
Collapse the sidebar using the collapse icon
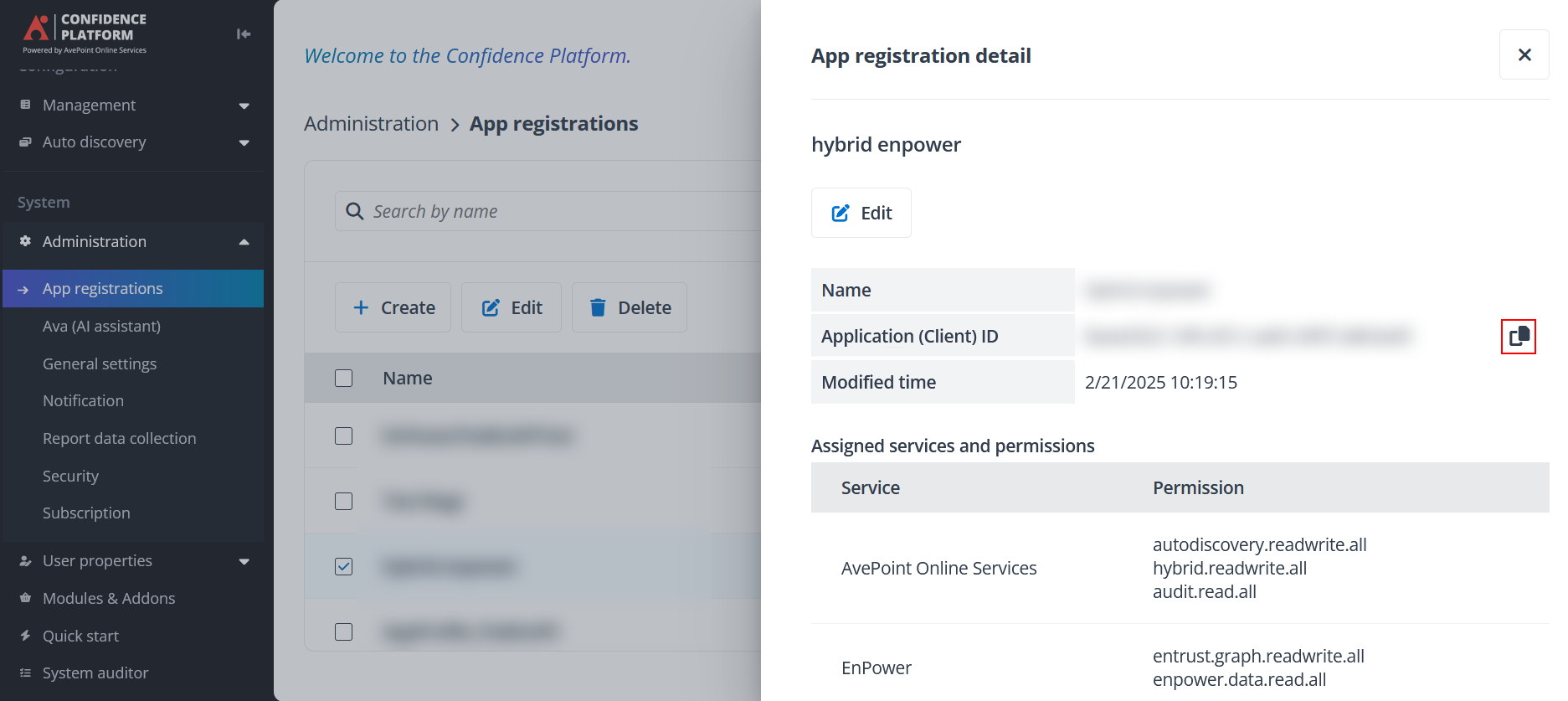(x=244, y=34)
